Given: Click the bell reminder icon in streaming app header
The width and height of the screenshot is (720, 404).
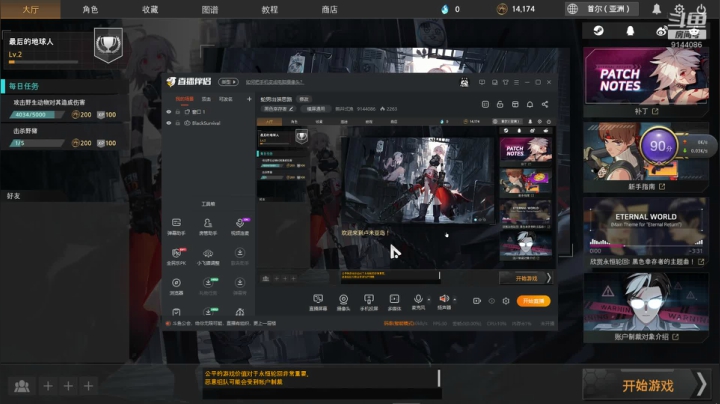Looking at the screenshot, I should (529, 104).
